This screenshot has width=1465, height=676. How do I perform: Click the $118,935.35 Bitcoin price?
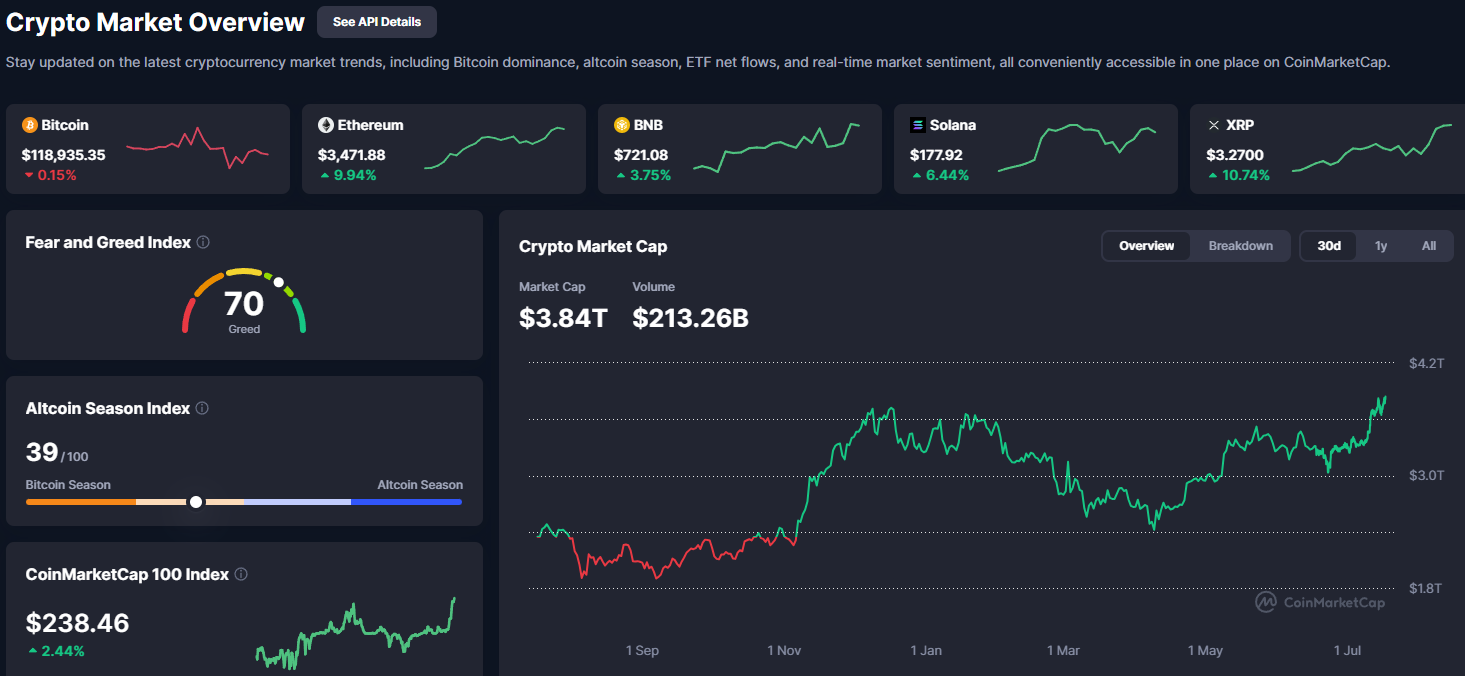click(x=63, y=155)
